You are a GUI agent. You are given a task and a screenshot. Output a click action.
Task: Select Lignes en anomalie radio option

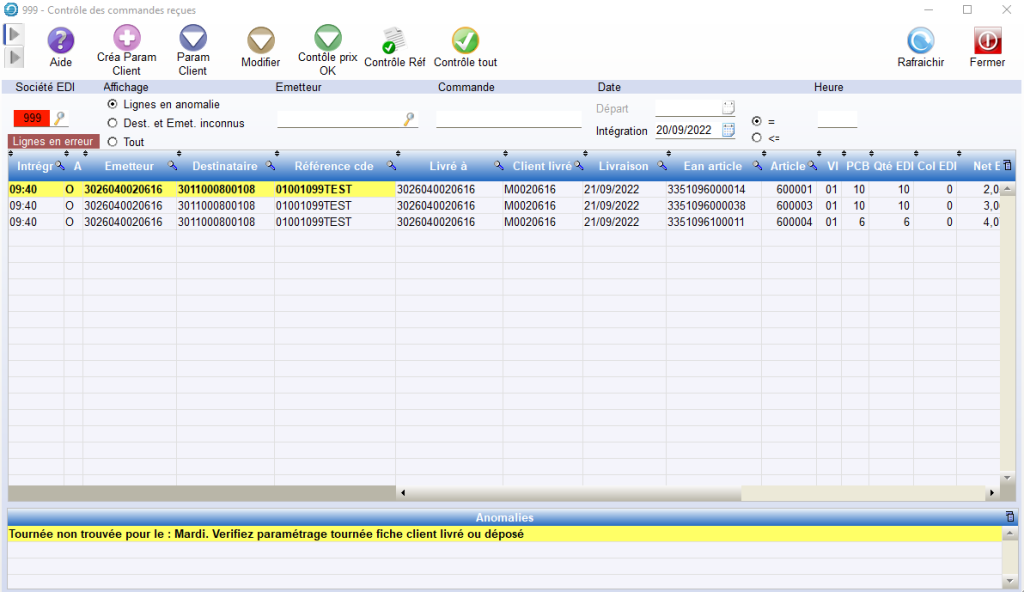click(112, 104)
